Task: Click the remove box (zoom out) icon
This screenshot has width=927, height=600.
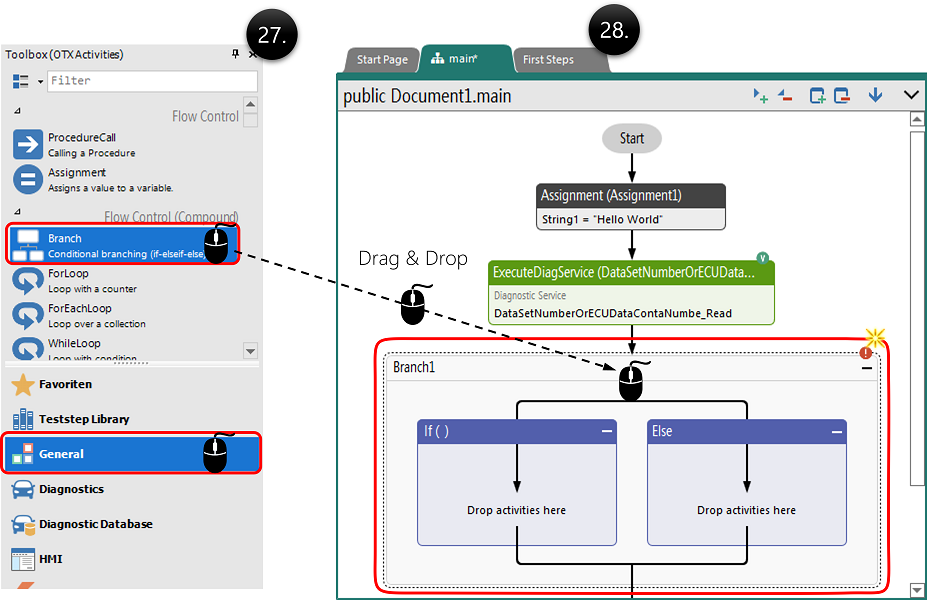Action: pyautogui.click(x=842, y=96)
